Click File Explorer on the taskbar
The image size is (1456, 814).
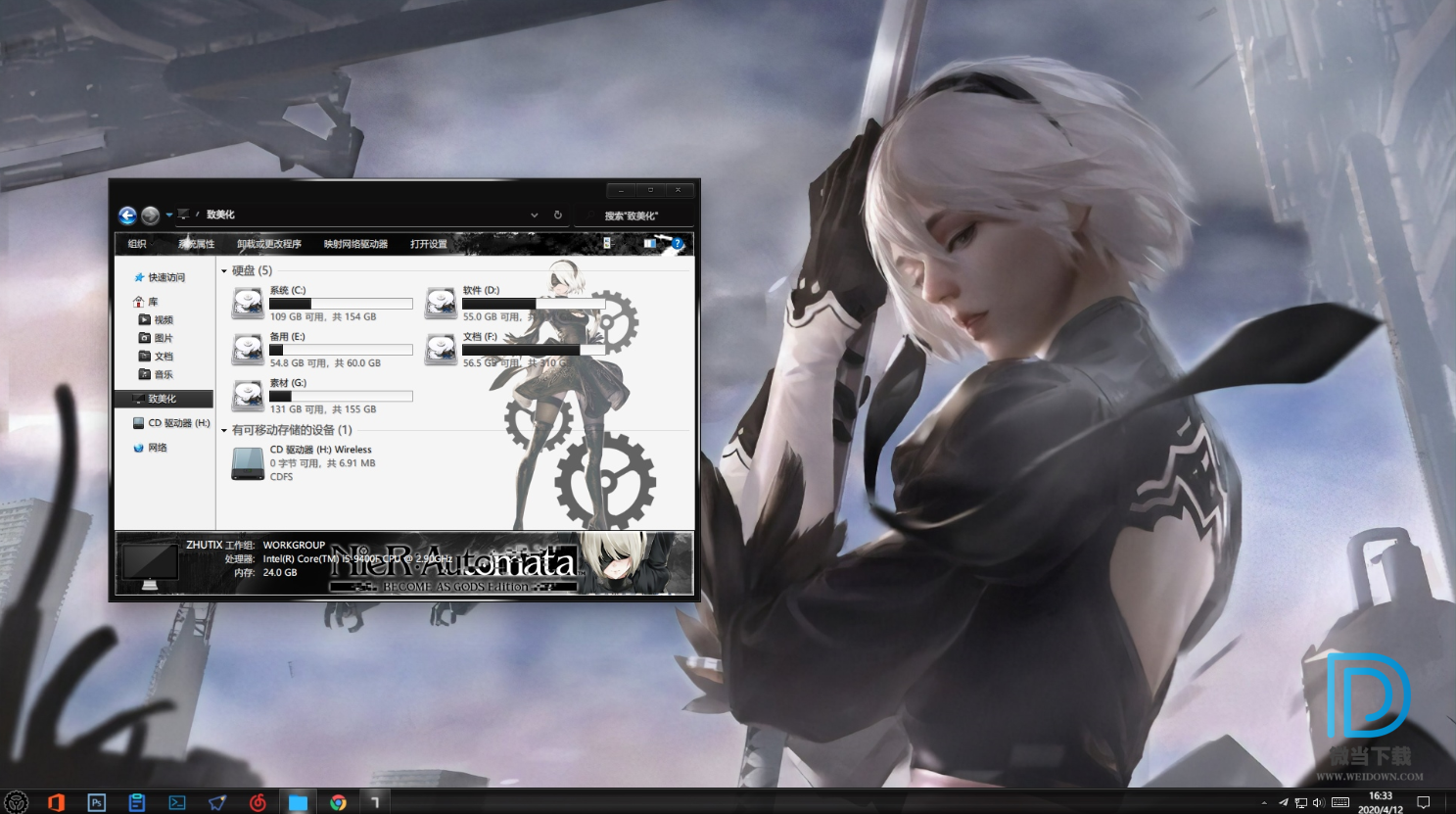pos(298,802)
